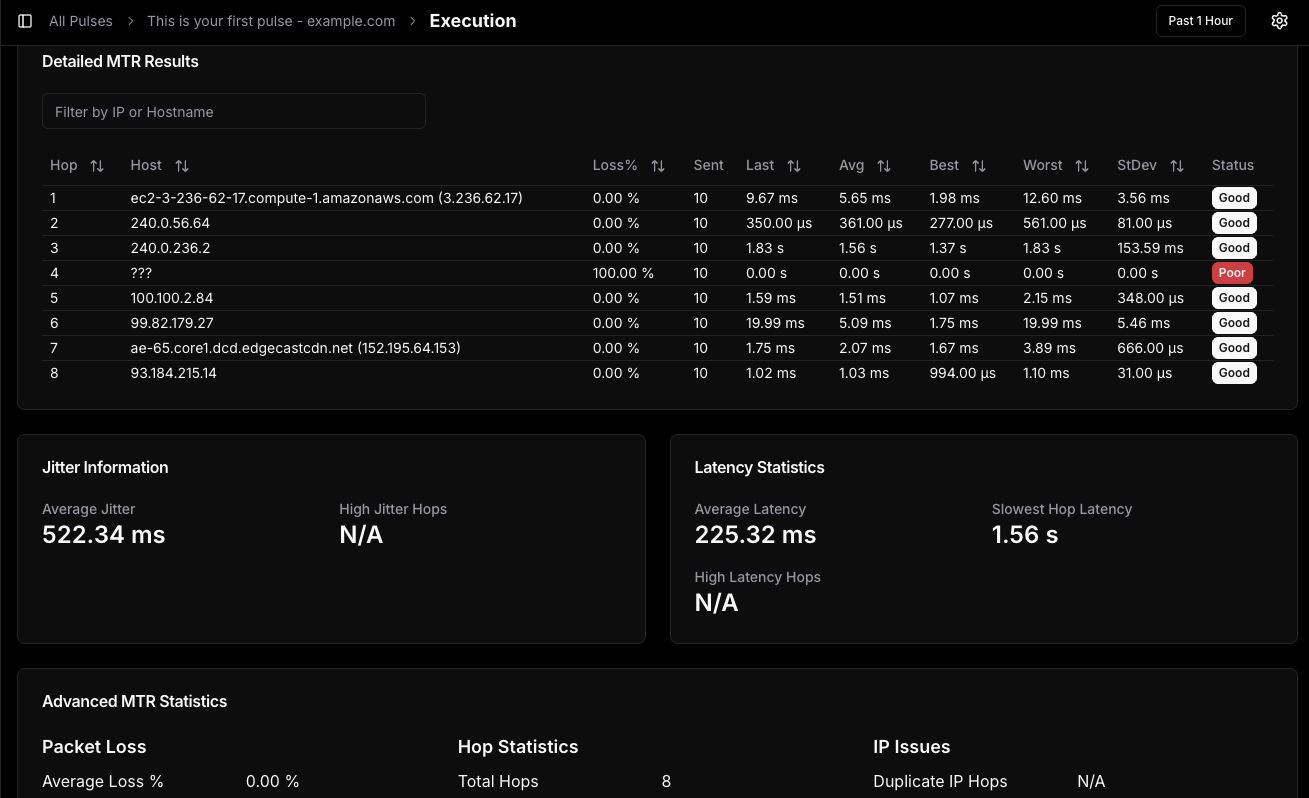Click the Average Jitter 522.34 ms value

click(104, 535)
